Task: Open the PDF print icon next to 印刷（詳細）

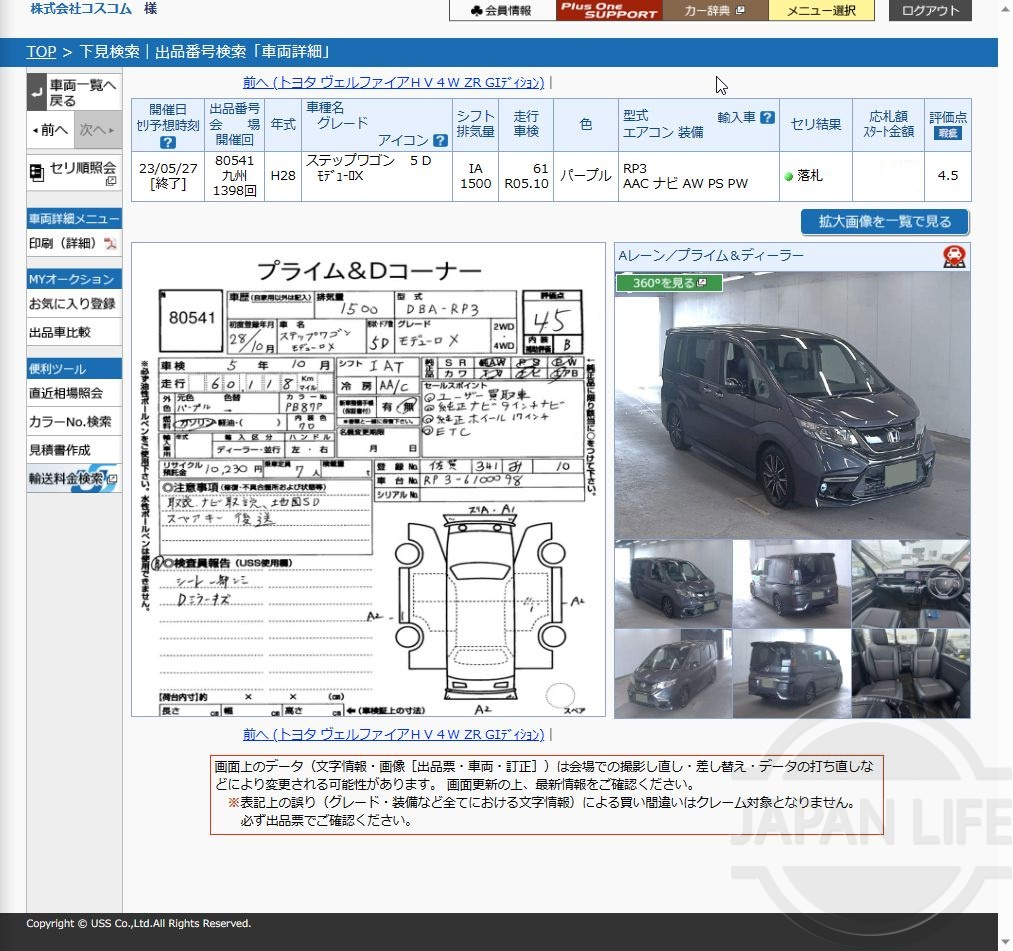Action: (110, 243)
